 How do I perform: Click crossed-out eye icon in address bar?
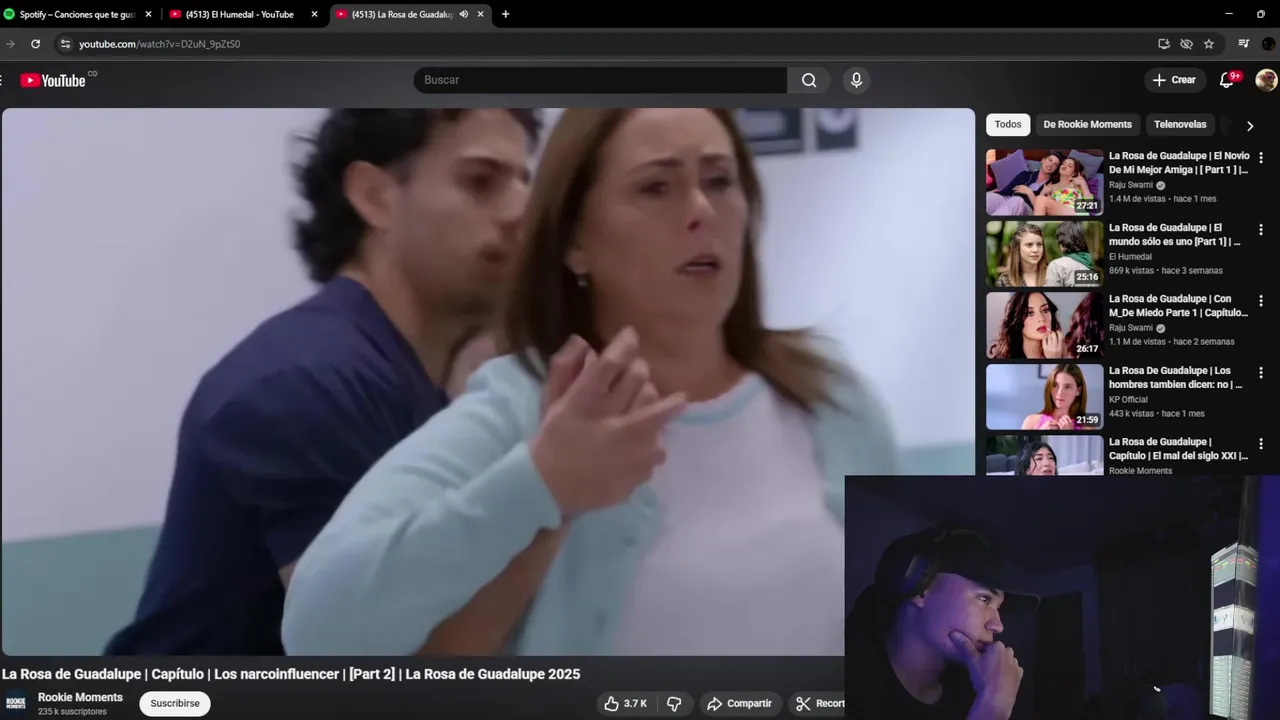pos(1186,44)
